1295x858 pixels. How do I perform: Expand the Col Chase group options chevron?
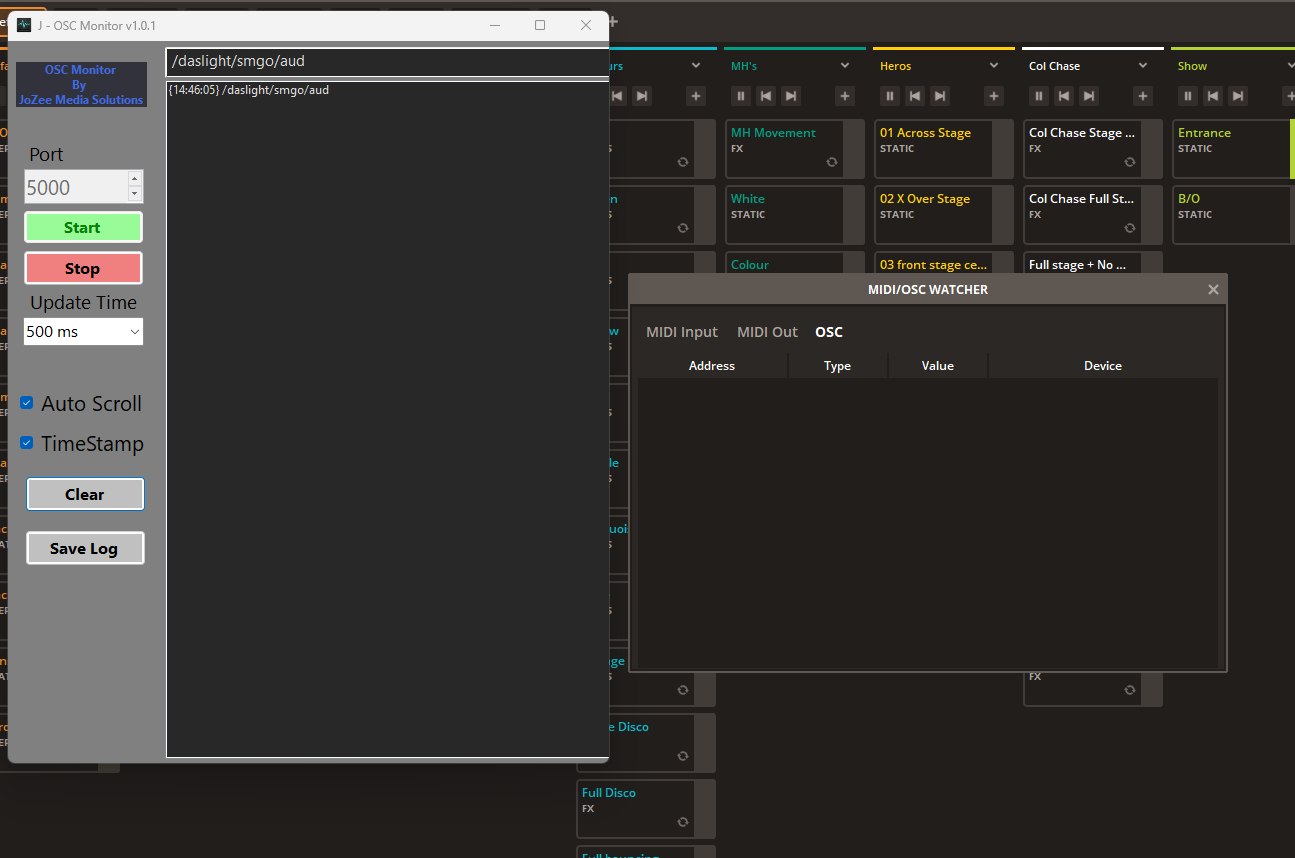point(1143,66)
